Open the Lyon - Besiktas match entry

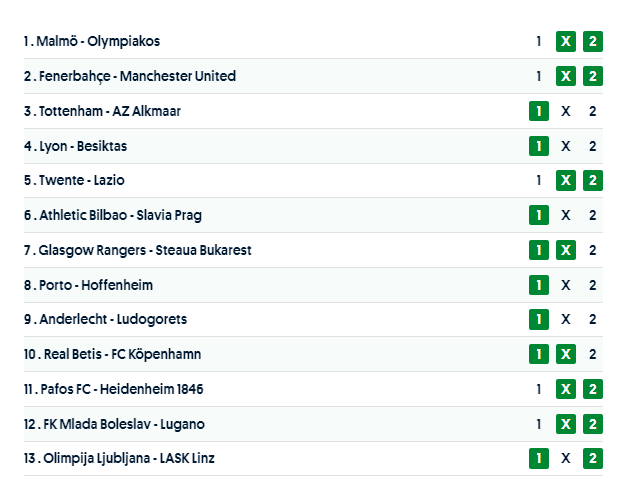point(82,146)
